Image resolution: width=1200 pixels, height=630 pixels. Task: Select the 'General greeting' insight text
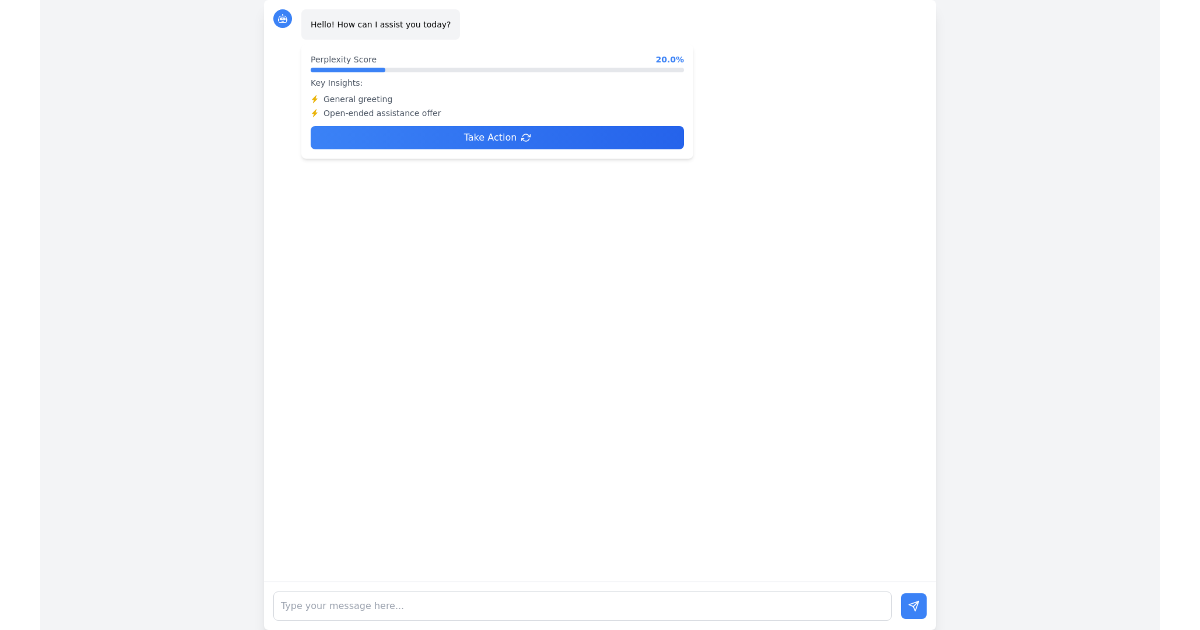click(x=358, y=99)
